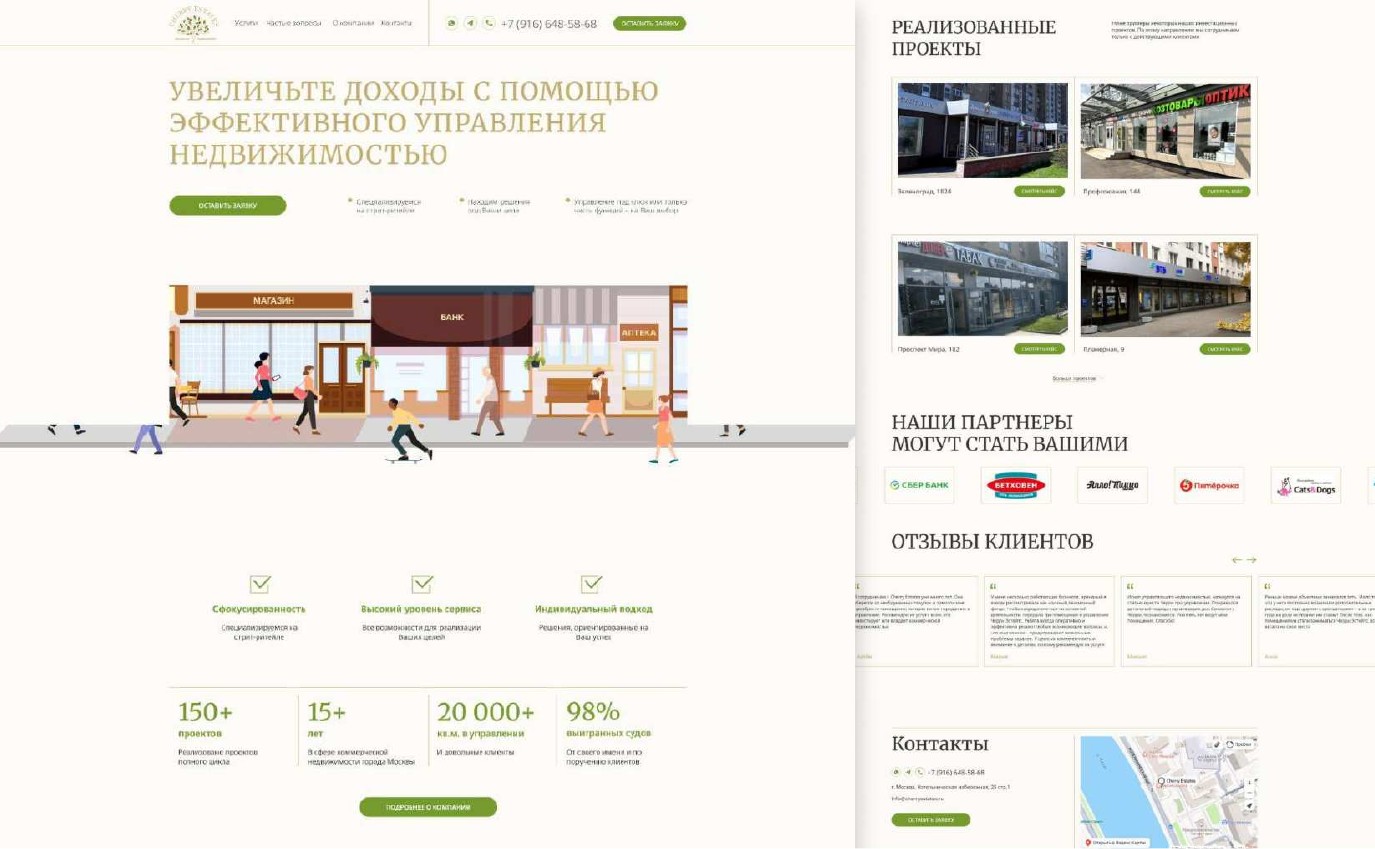Click the Cats&Dogs partner logo
Image resolution: width=1375 pixels, height=849 pixels.
1305,485
